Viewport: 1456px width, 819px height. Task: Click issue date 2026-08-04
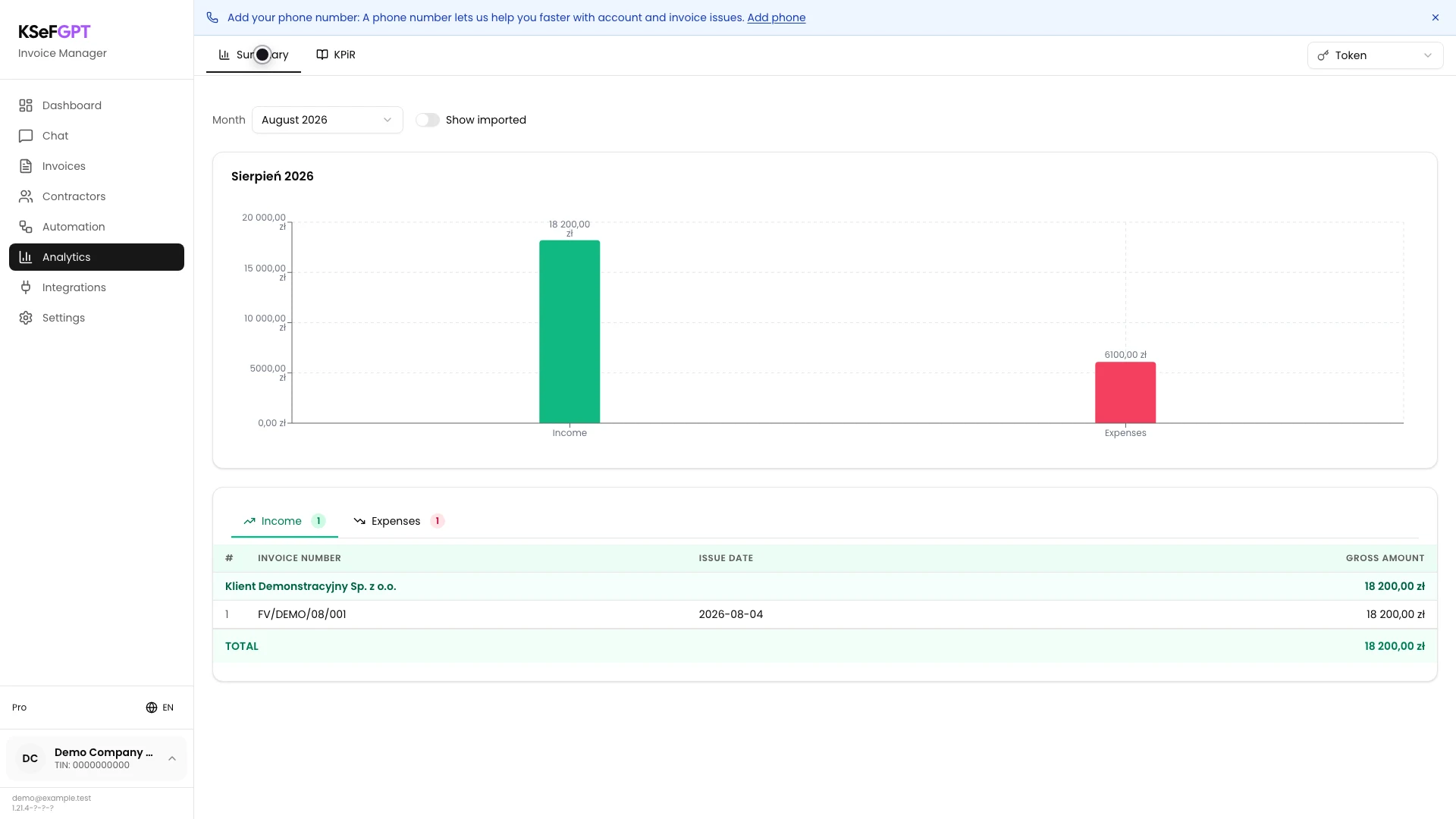pyautogui.click(x=731, y=614)
